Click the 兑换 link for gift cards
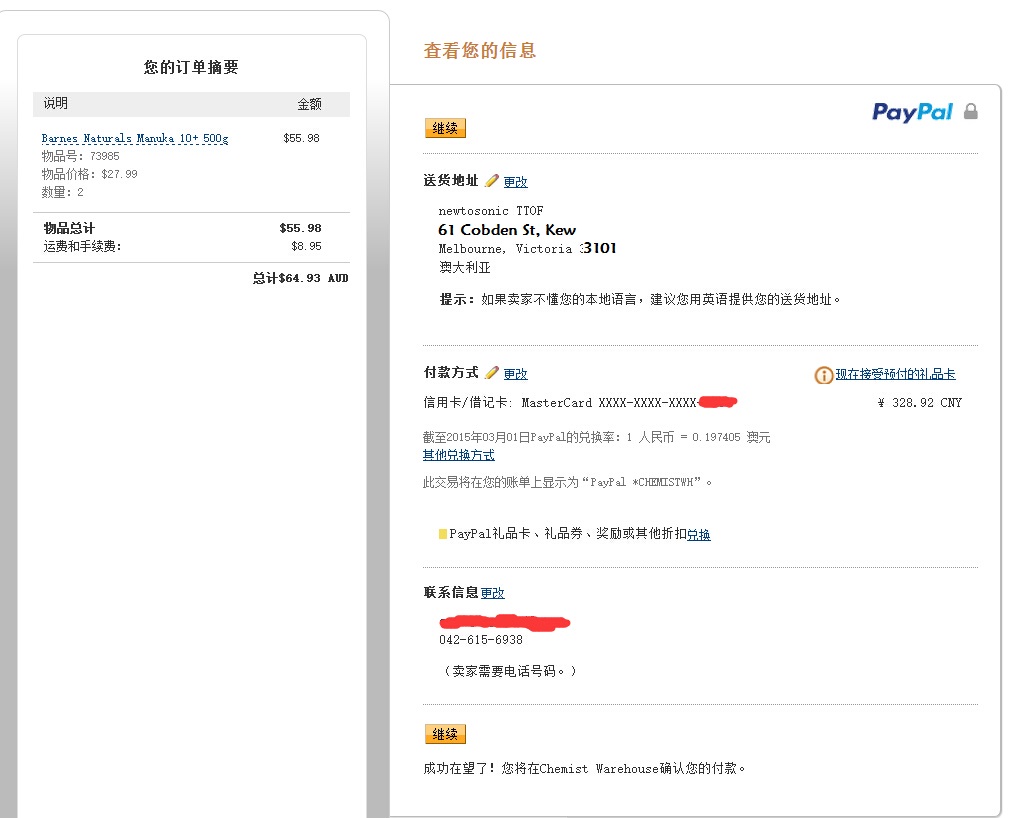The height and width of the screenshot is (818, 1024). coord(699,535)
